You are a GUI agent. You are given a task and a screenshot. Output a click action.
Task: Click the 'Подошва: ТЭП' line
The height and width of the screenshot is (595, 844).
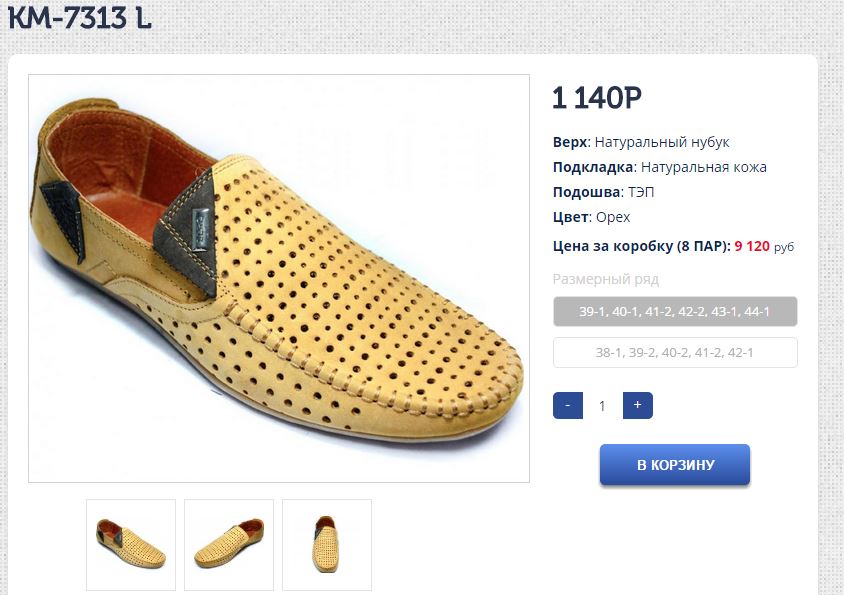coord(603,192)
